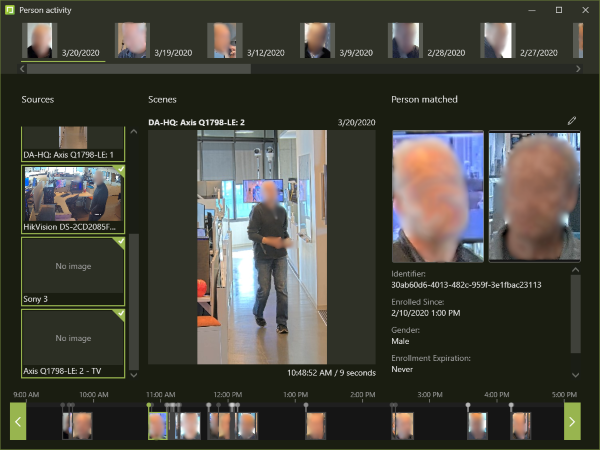Click the Enrolled Since value 2/10/2020 1:00 PM

(426, 313)
